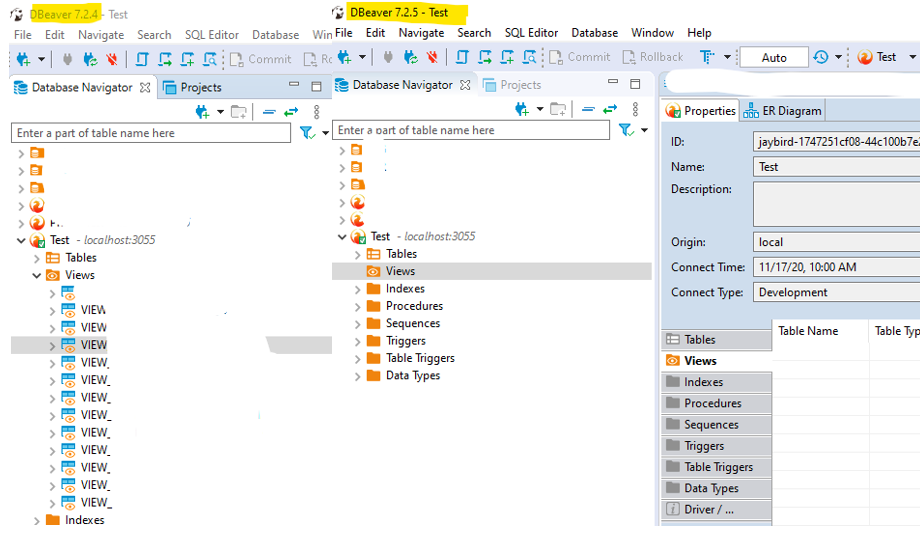The height and width of the screenshot is (537, 920).
Task: Select Tables section in Properties side list
Action: coord(717,340)
